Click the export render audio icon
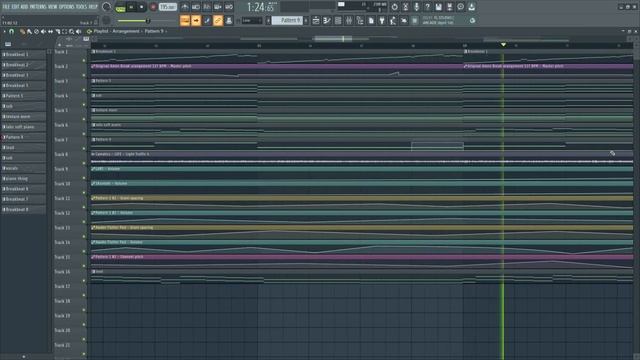 coord(449,7)
